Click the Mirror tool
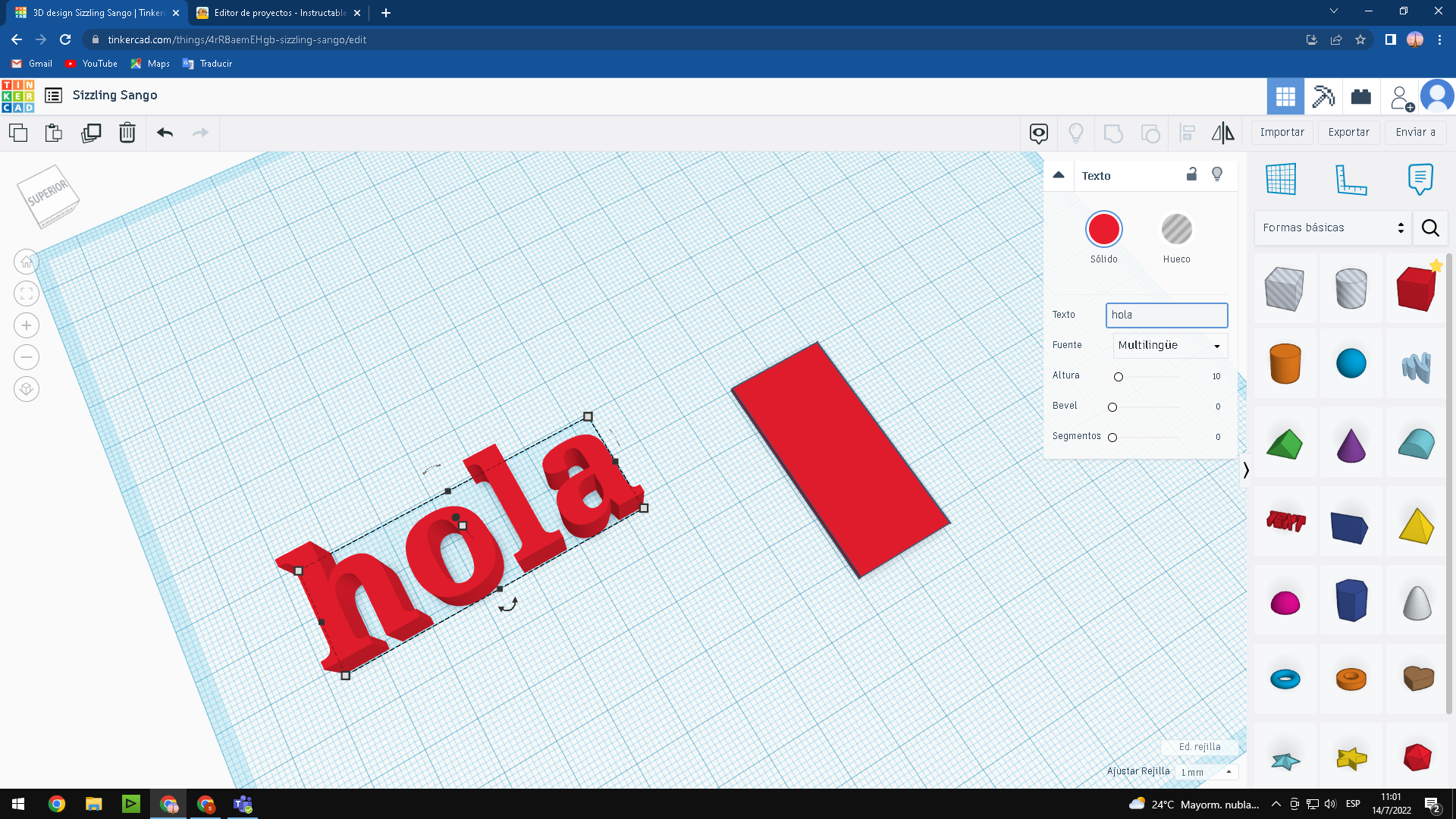1456x819 pixels. 1223,133
